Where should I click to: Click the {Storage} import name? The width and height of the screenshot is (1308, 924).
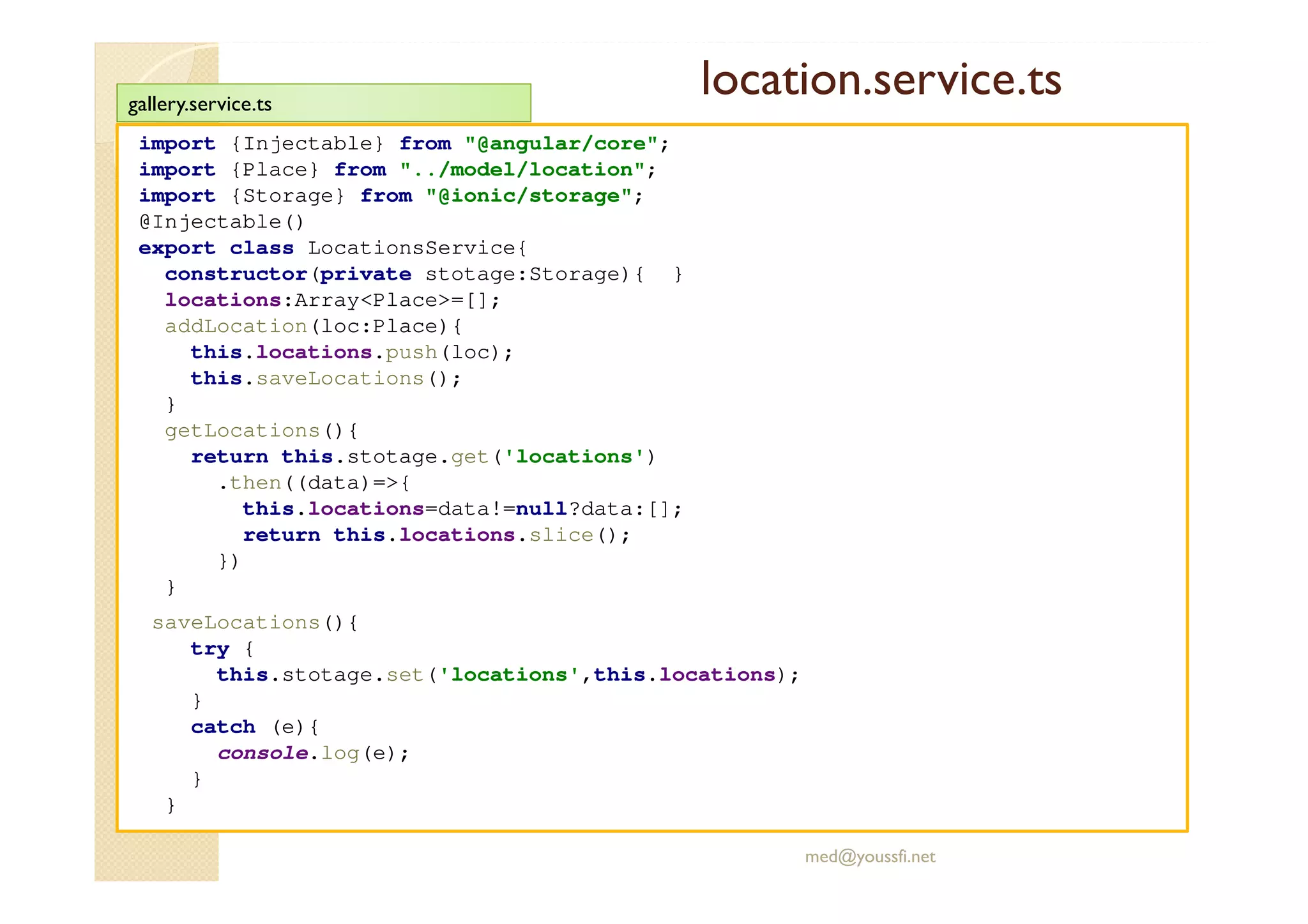(287, 196)
